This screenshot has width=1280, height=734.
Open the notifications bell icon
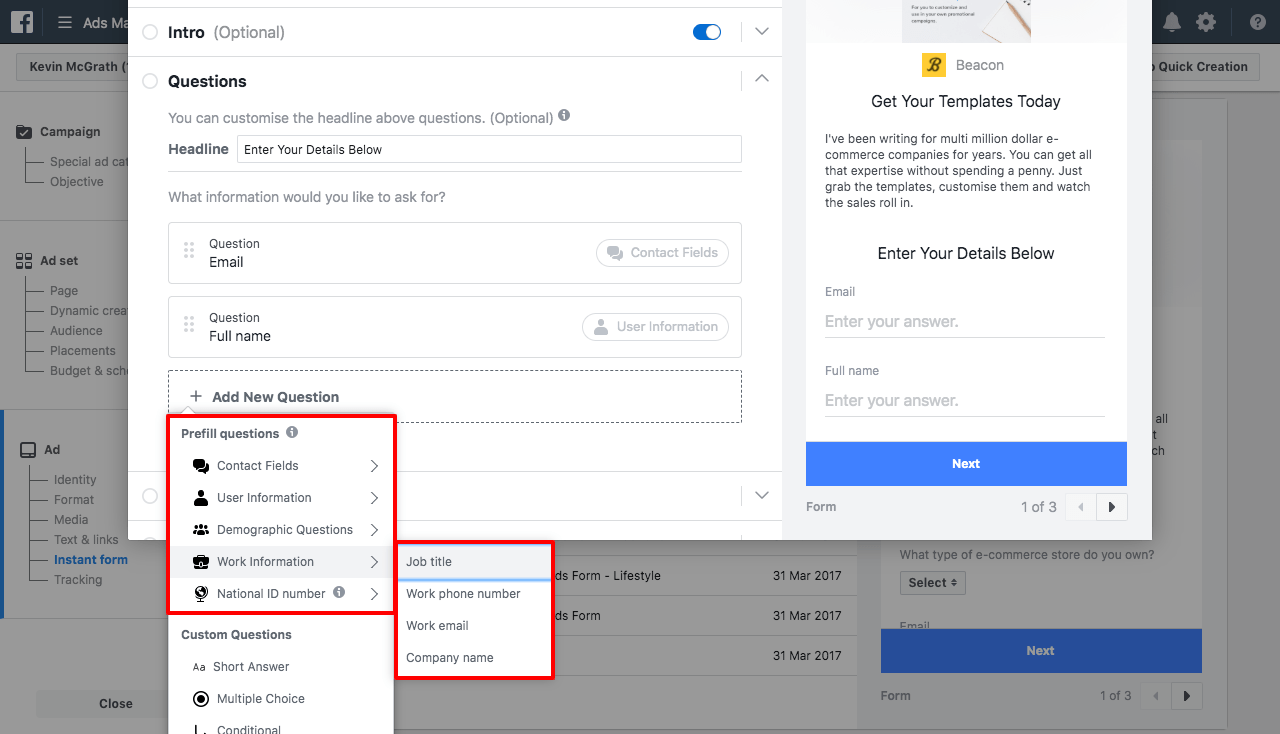(1171, 21)
